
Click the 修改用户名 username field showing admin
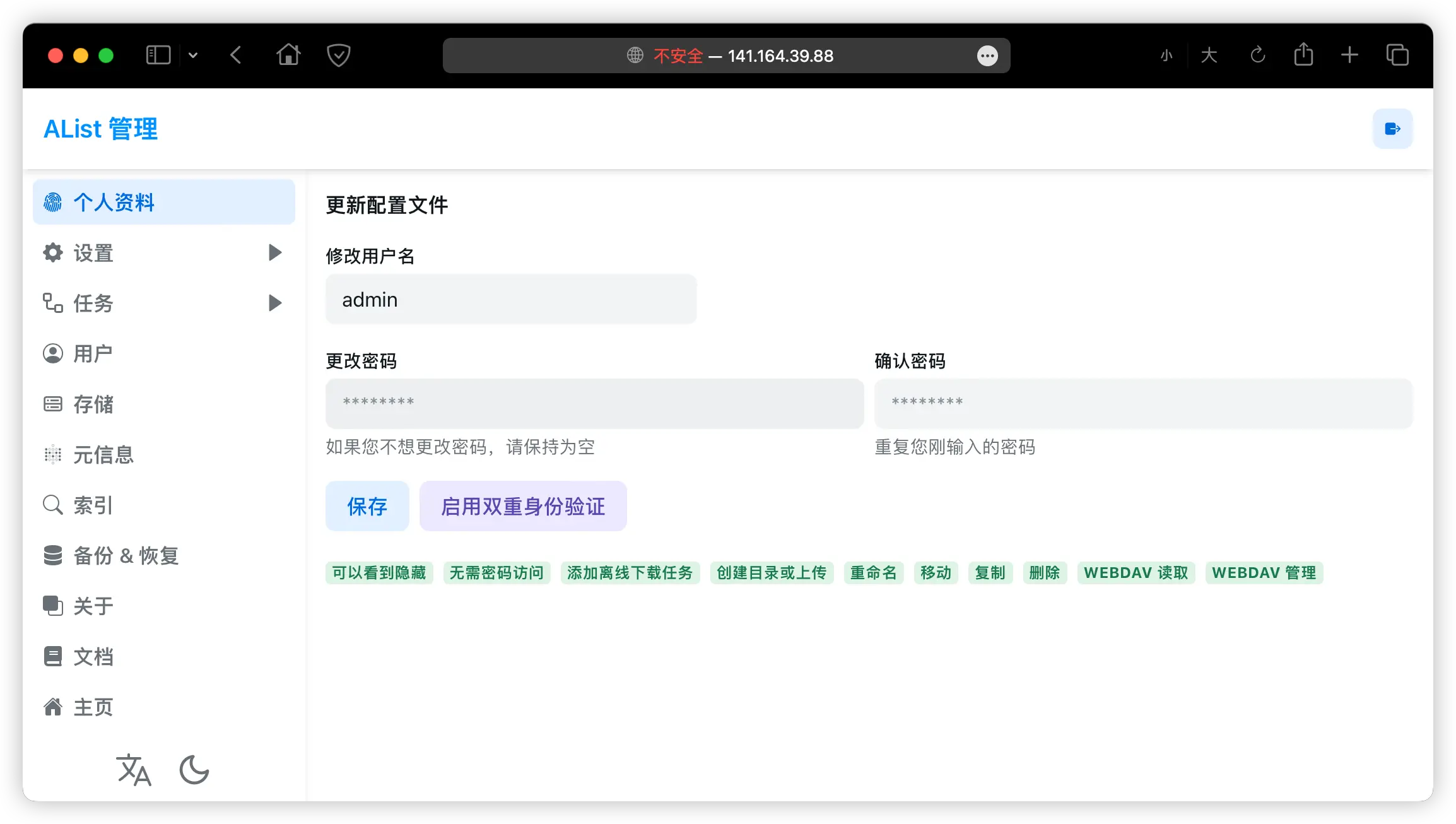(511, 299)
